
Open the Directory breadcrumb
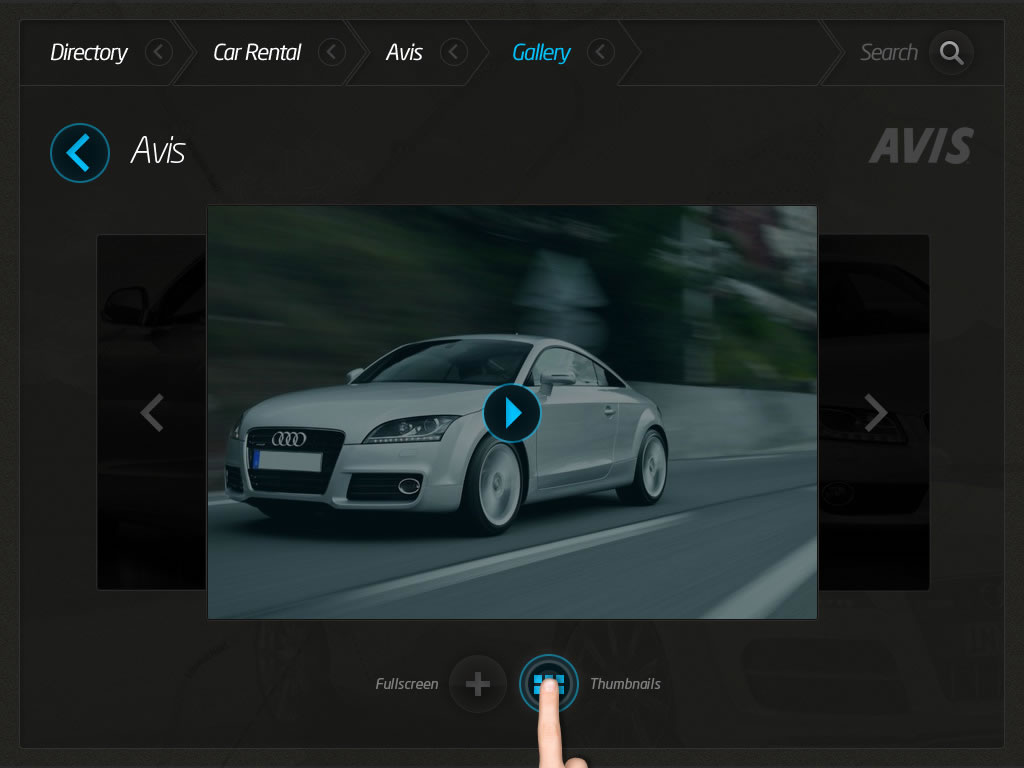89,52
